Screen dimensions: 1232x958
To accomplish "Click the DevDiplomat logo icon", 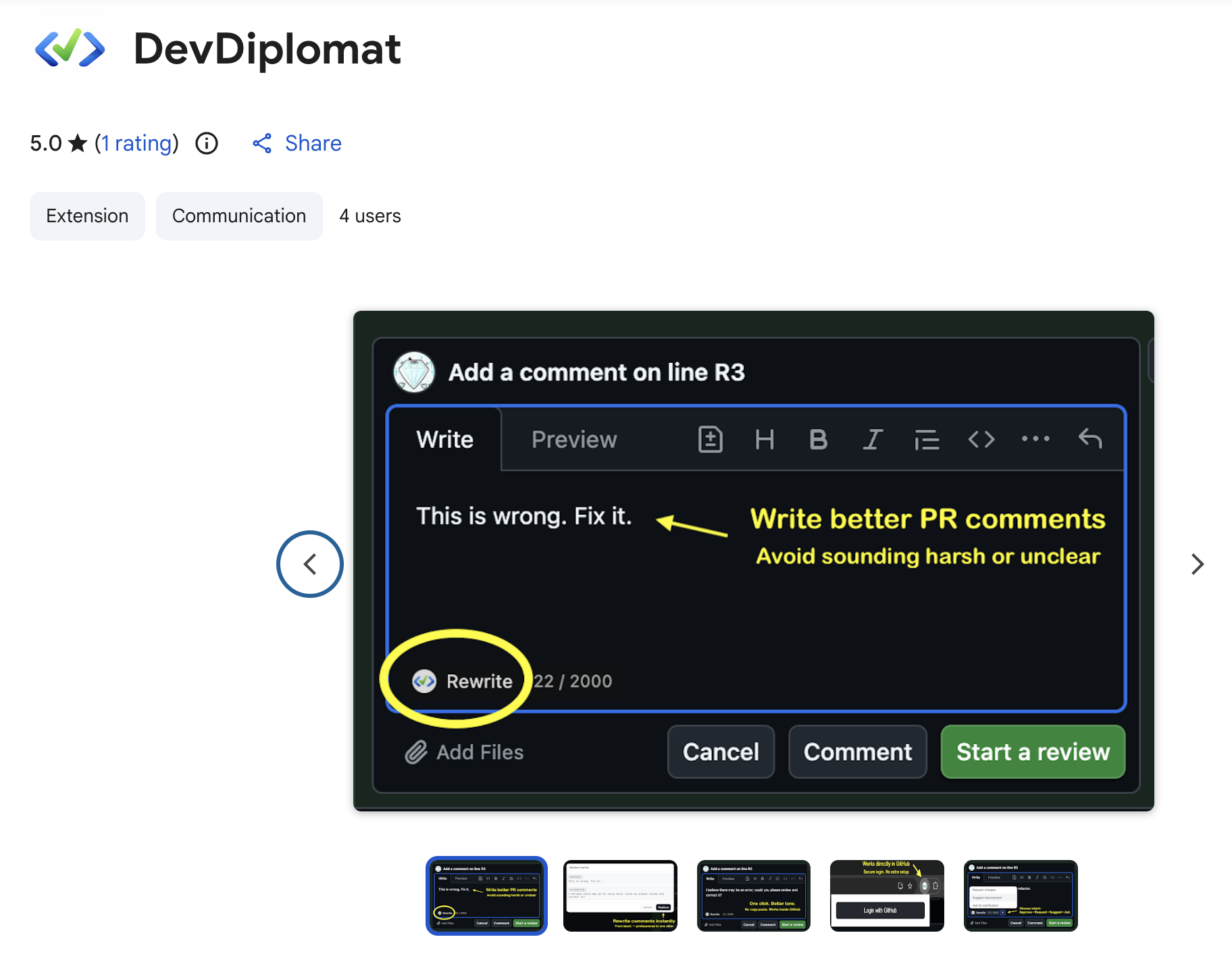I will 70,49.
